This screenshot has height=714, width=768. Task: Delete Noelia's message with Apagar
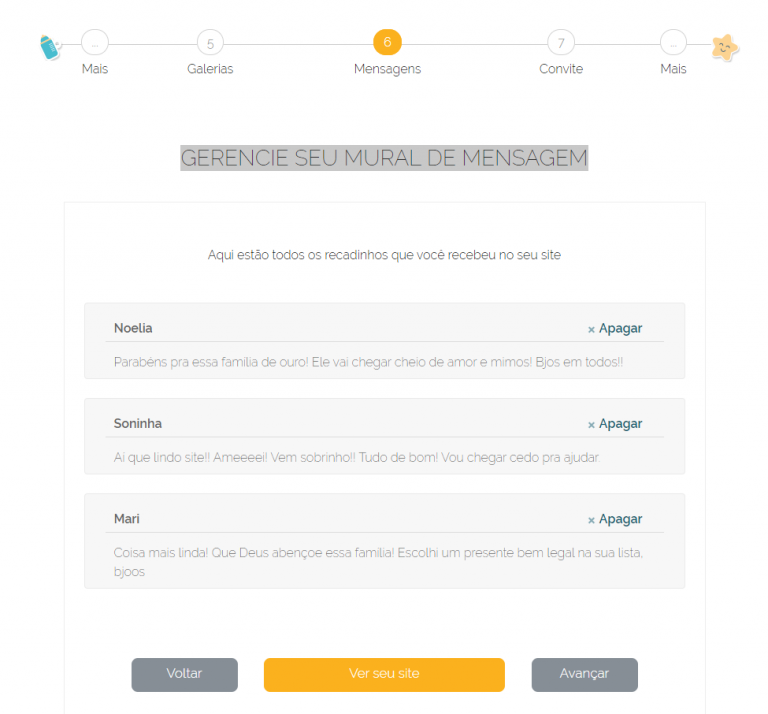621,329
